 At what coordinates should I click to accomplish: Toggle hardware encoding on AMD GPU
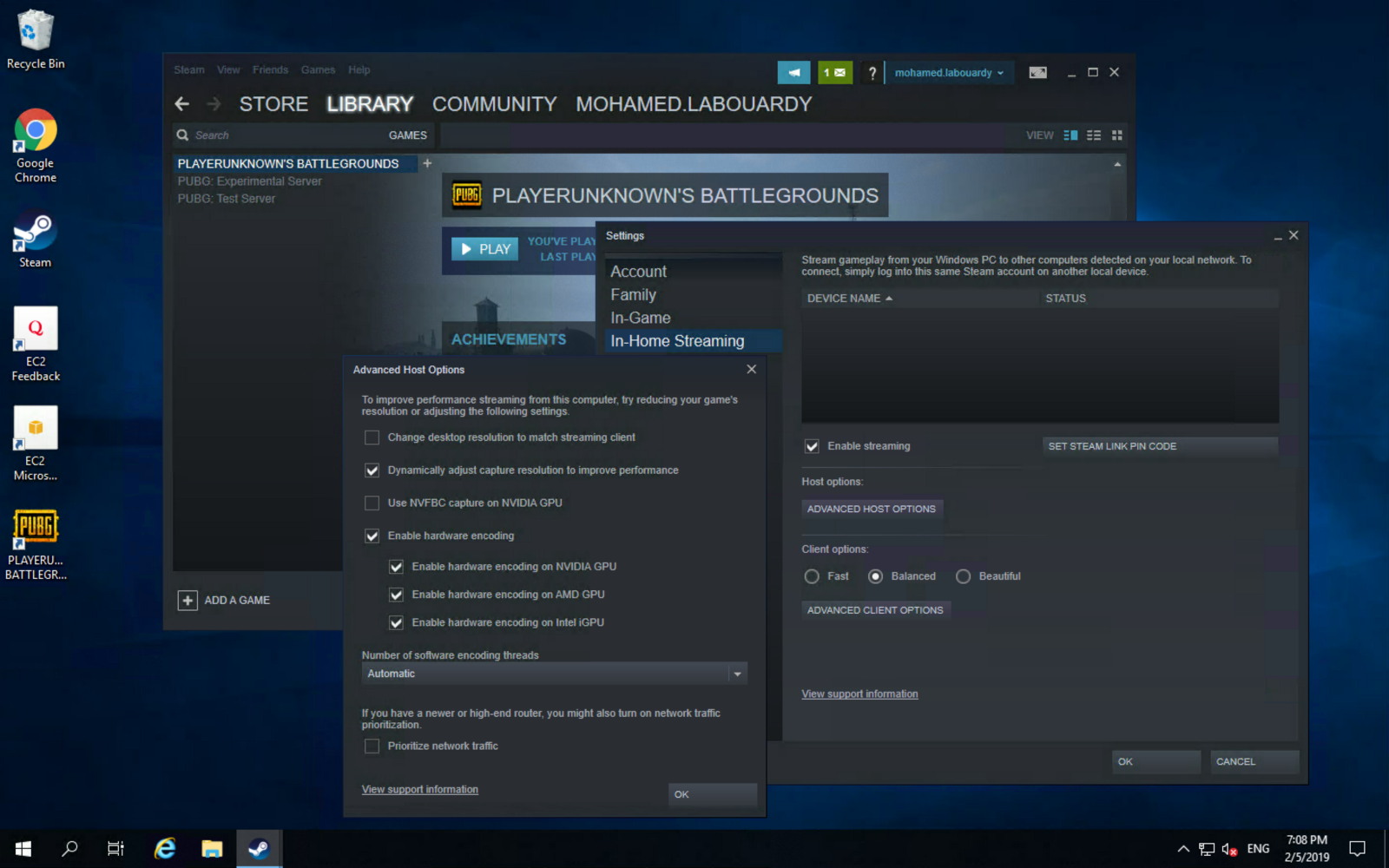(397, 595)
